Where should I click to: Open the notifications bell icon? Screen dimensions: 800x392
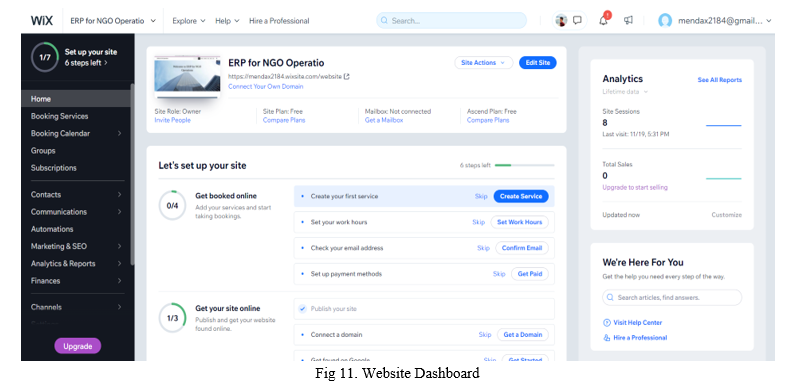(x=604, y=20)
